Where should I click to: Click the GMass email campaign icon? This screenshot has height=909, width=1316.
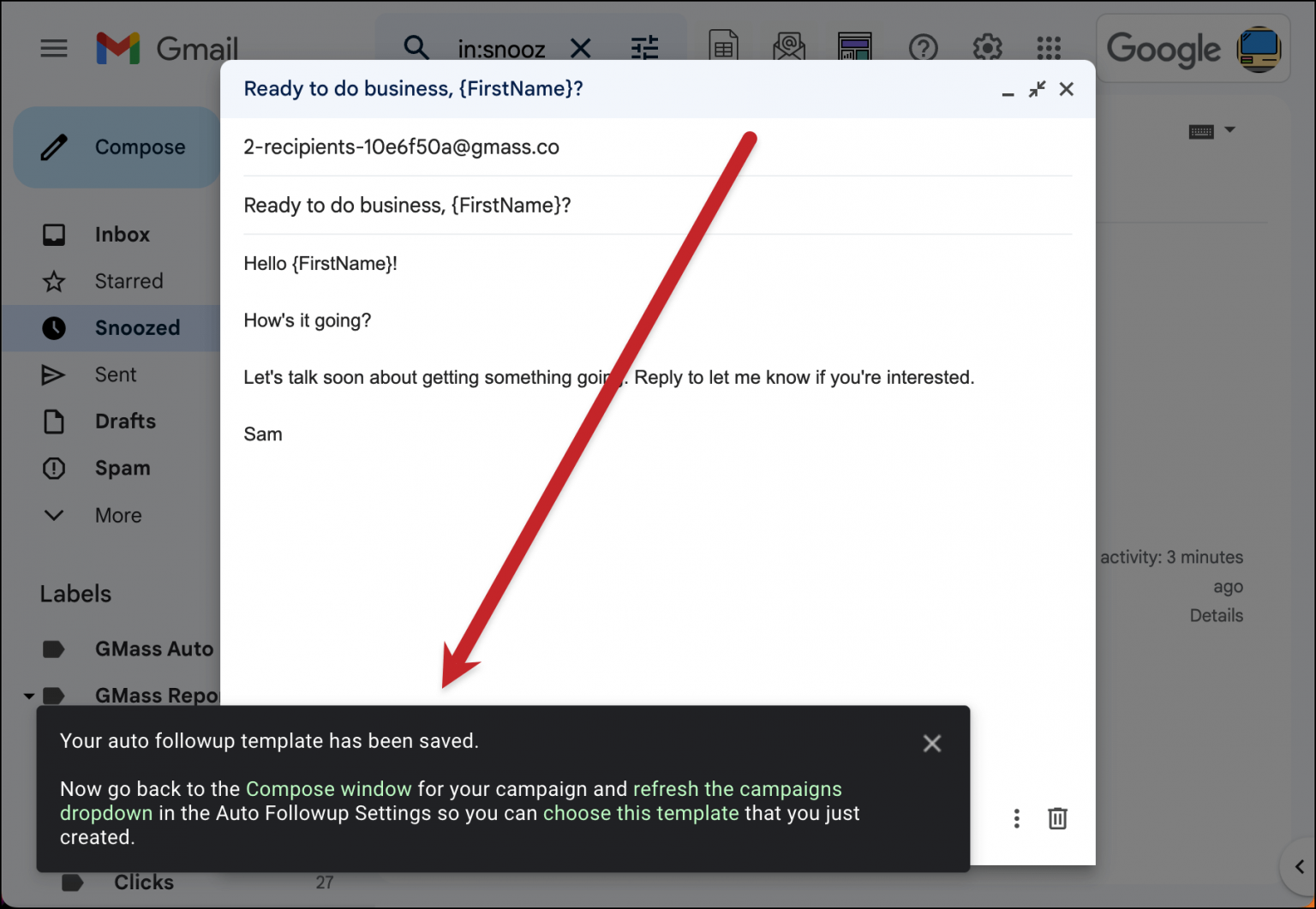788,48
